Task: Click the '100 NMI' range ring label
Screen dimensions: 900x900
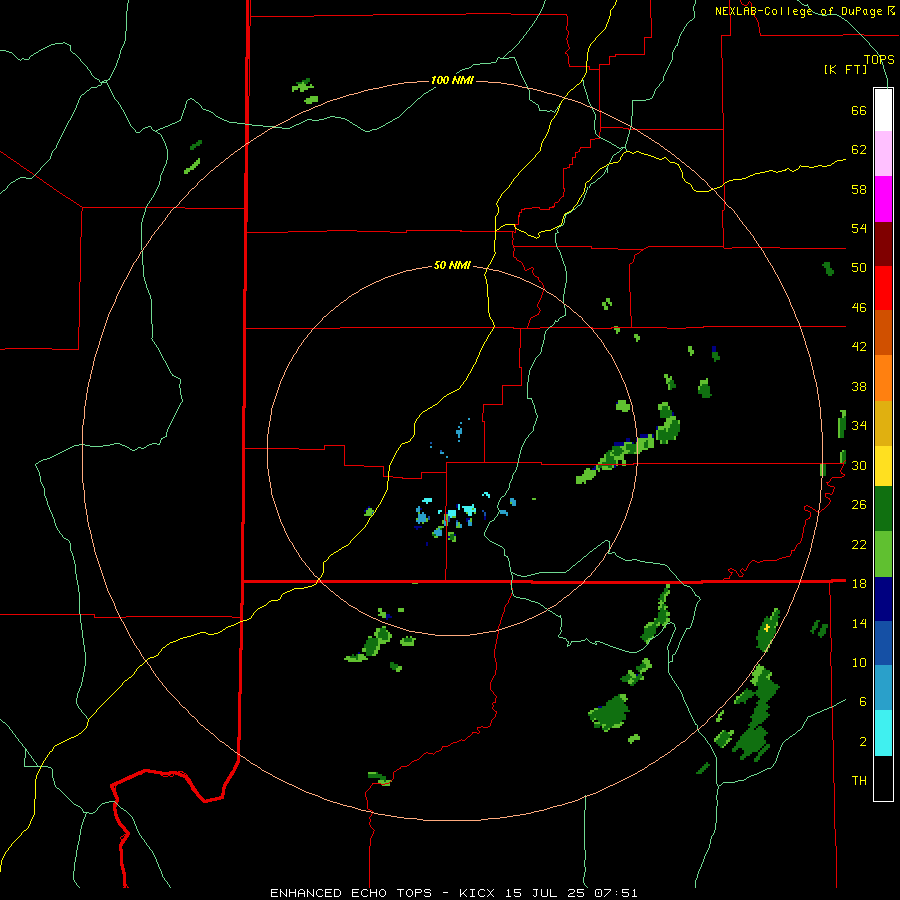Action: coord(452,80)
